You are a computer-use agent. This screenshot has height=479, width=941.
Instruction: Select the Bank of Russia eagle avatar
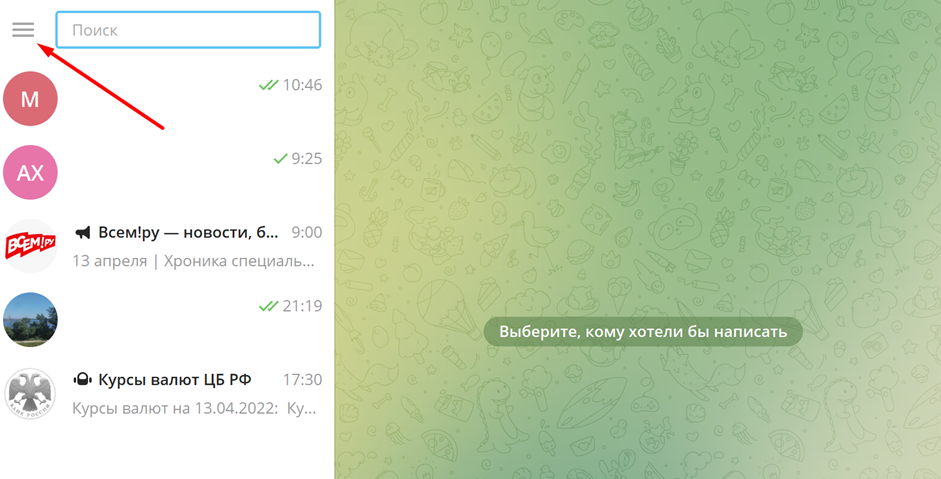(30, 393)
